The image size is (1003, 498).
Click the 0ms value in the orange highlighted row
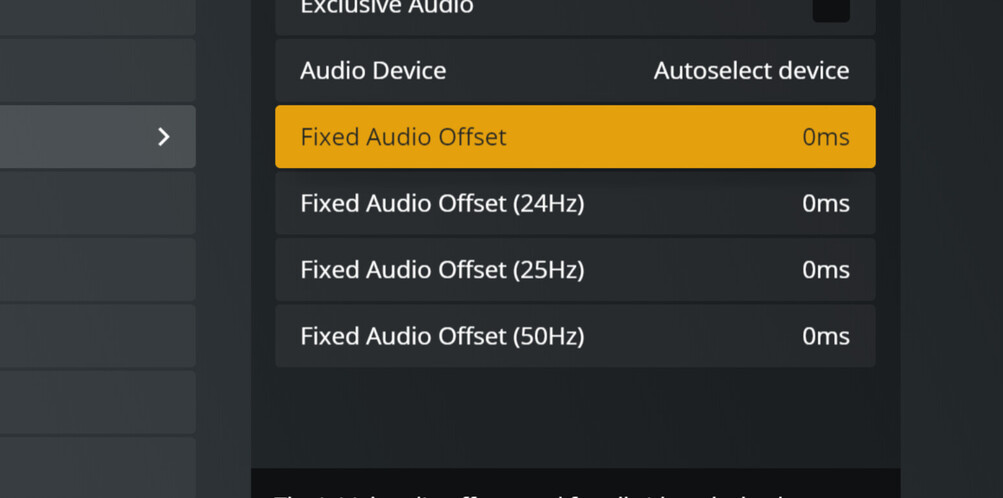(x=825, y=137)
